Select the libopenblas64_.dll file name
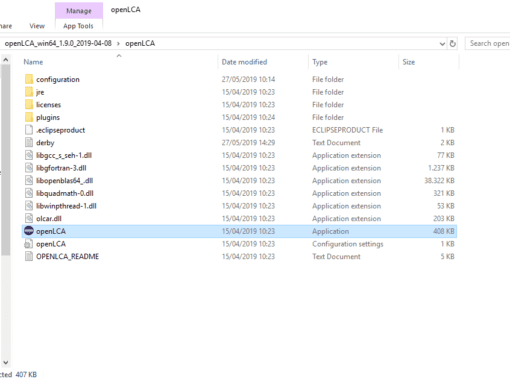This screenshot has width=510, height=382. (64, 181)
